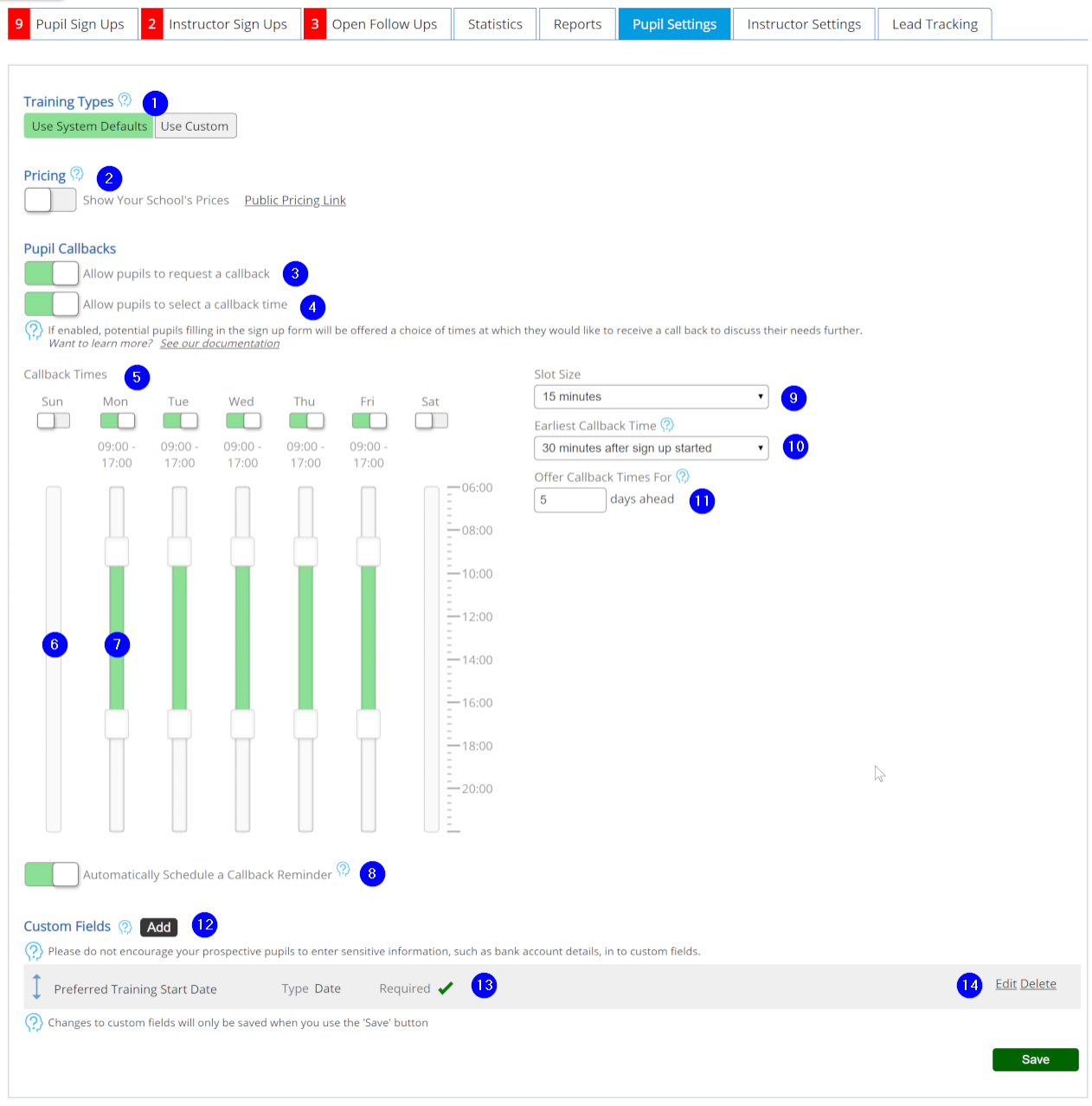Open help icon after Automatically Schedule a Callback Reminder
Screen dimensions: 1092x1106
pyautogui.click(x=343, y=870)
